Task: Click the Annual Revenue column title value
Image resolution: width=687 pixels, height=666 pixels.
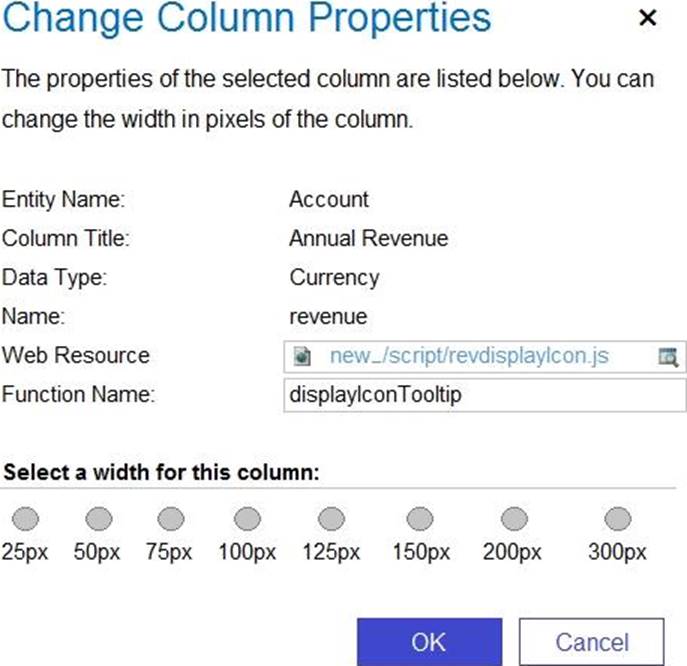Action: (x=368, y=239)
